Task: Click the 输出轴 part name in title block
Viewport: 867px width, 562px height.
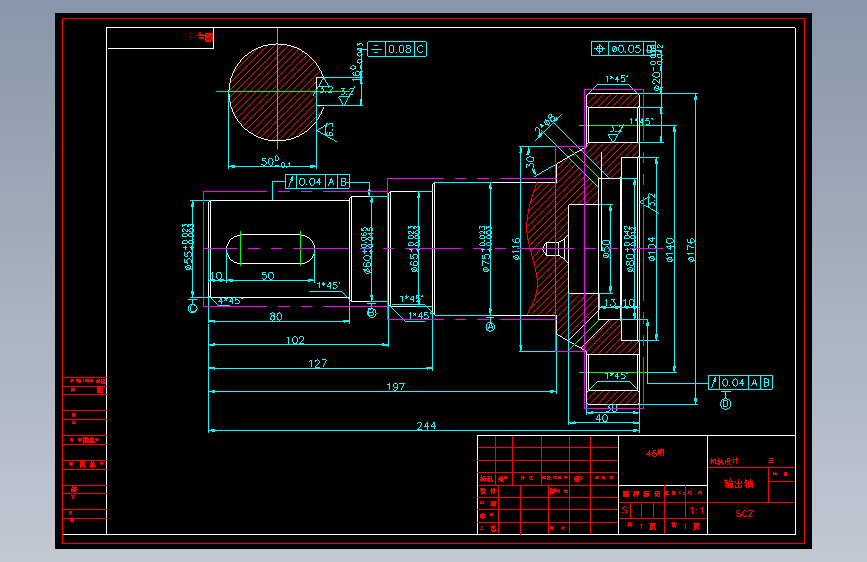Action: (739, 483)
